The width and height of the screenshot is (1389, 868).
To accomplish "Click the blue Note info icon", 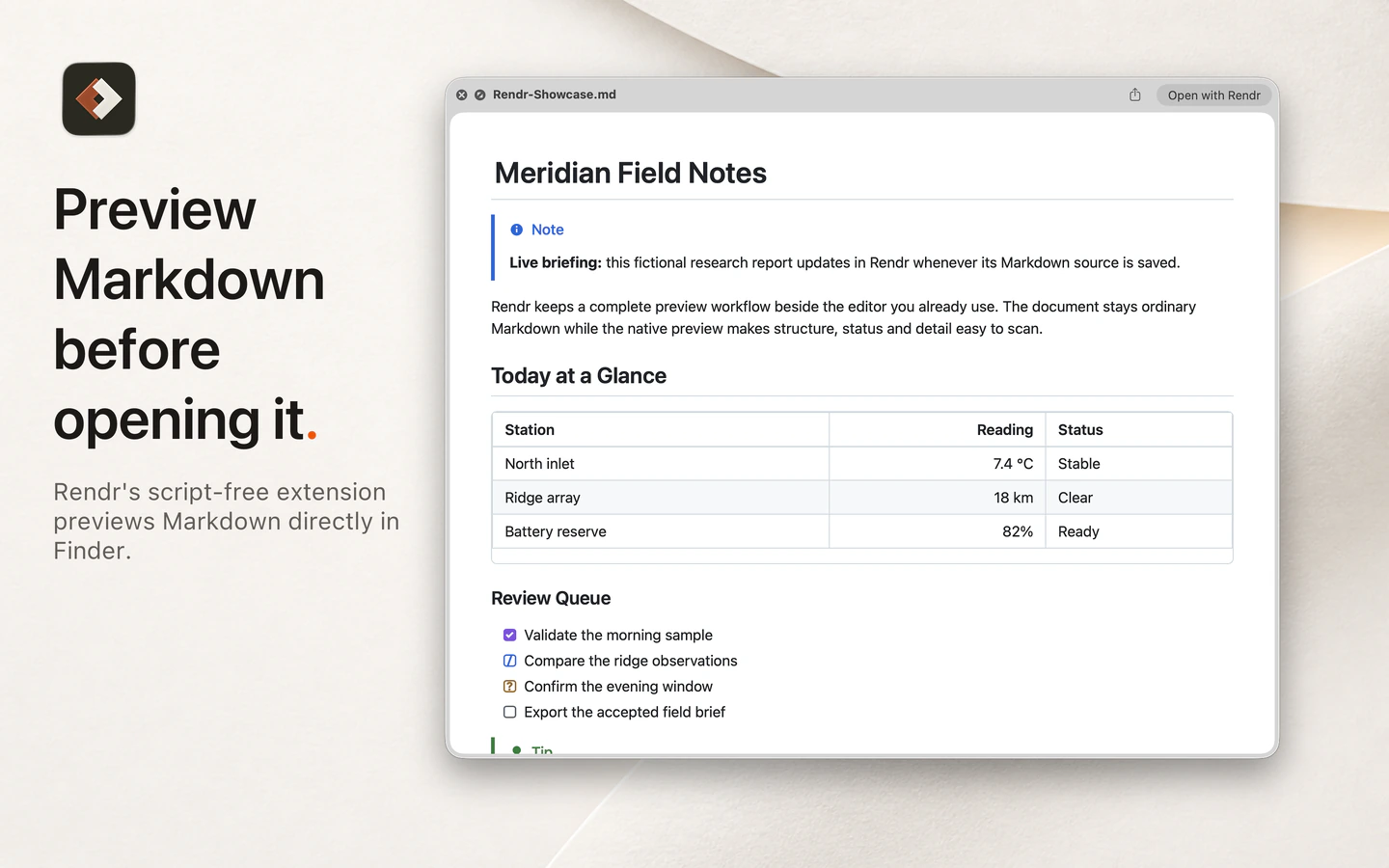I will coord(516,230).
